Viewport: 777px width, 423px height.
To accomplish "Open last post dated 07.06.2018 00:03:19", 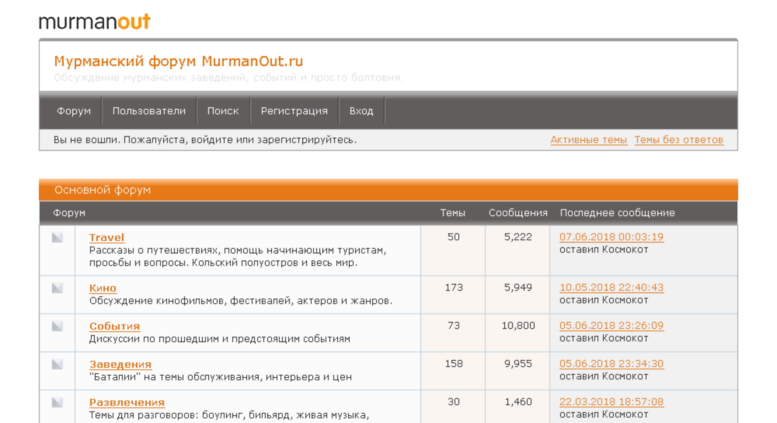I will [611, 237].
